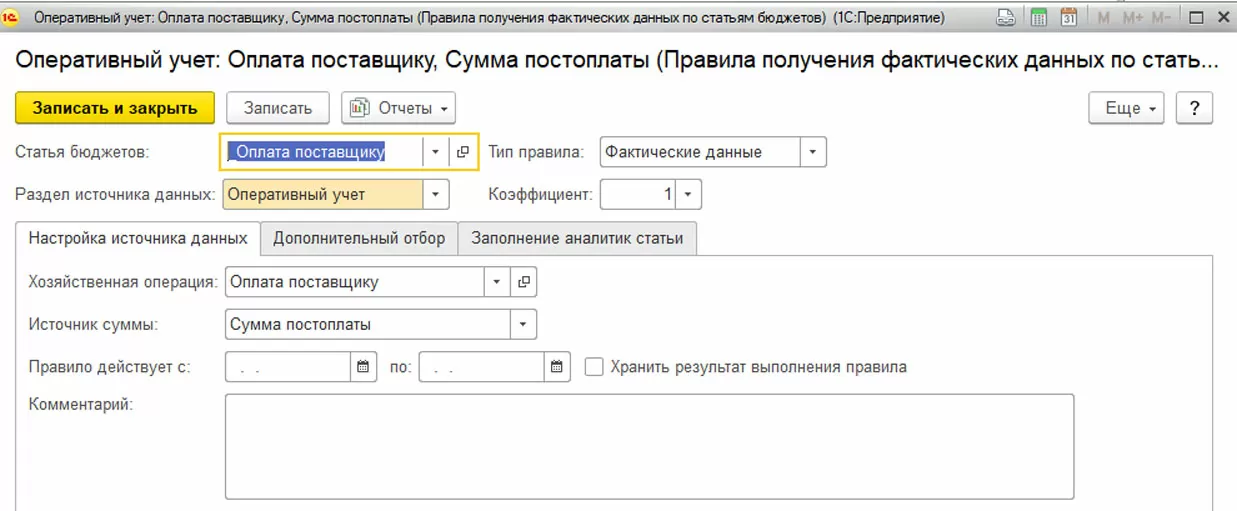Click the M+ memory button
This screenshot has height=511, width=1237.
tap(1132, 17)
